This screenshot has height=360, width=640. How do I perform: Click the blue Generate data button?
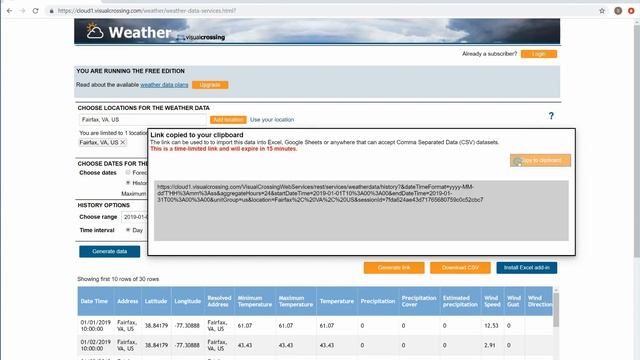[x=109, y=251]
